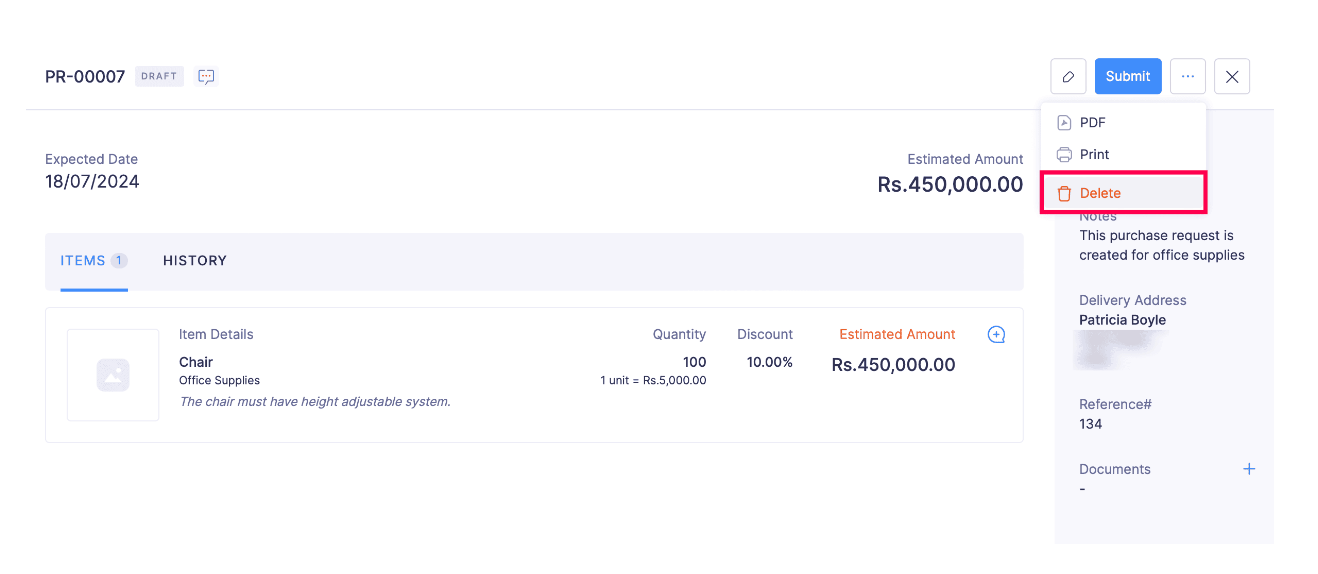Screen dimensions: 1318x574
Task: Select the Print menu option
Action: (x=1095, y=155)
